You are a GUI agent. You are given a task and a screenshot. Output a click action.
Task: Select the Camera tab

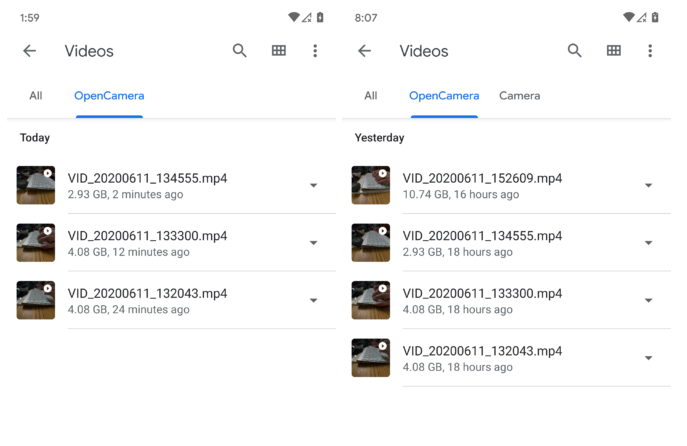[519, 96]
